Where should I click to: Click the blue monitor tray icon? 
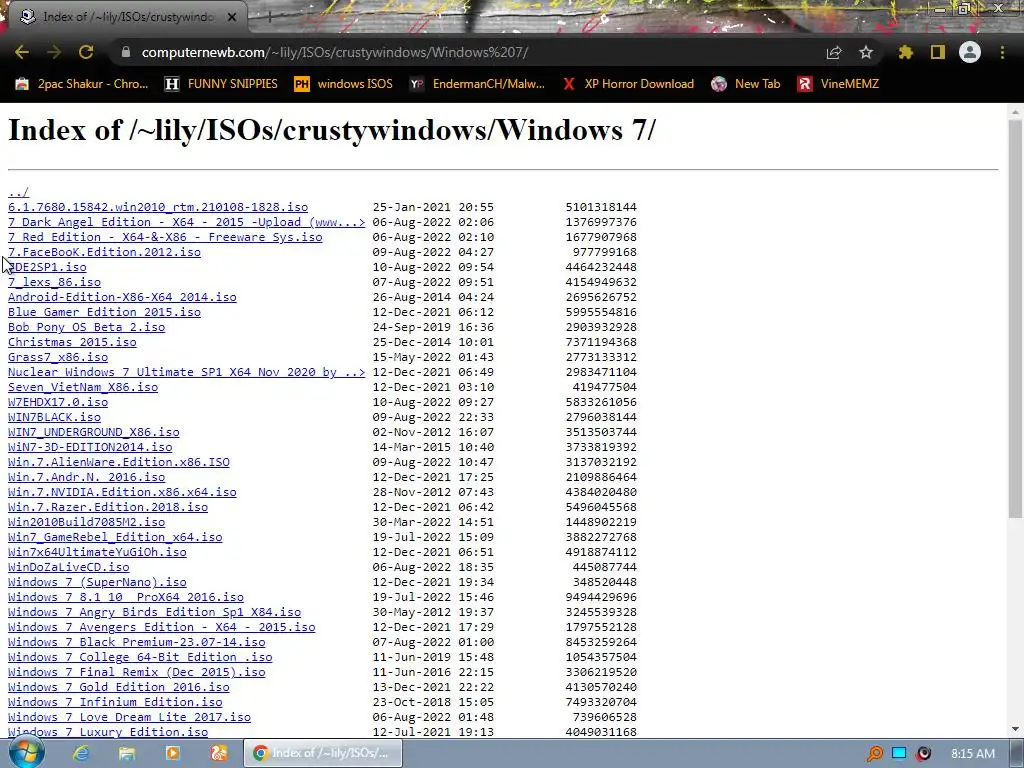click(899, 753)
